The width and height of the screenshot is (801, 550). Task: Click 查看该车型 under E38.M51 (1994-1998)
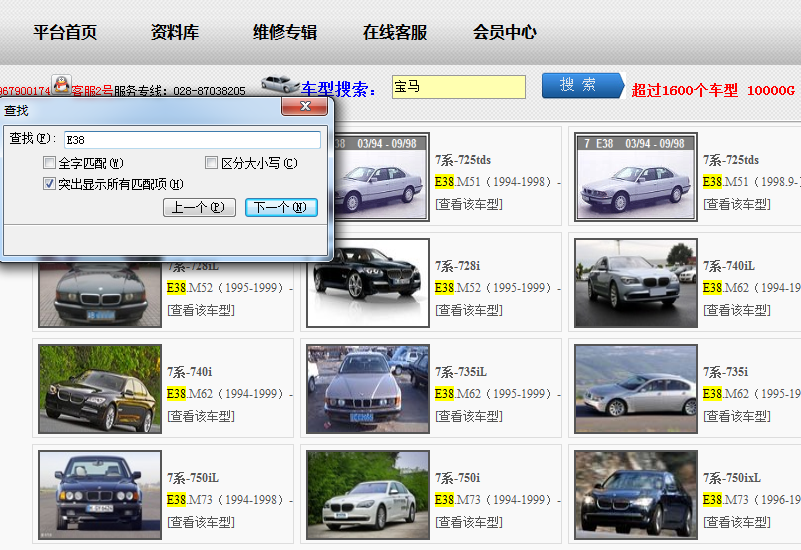click(469, 204)
